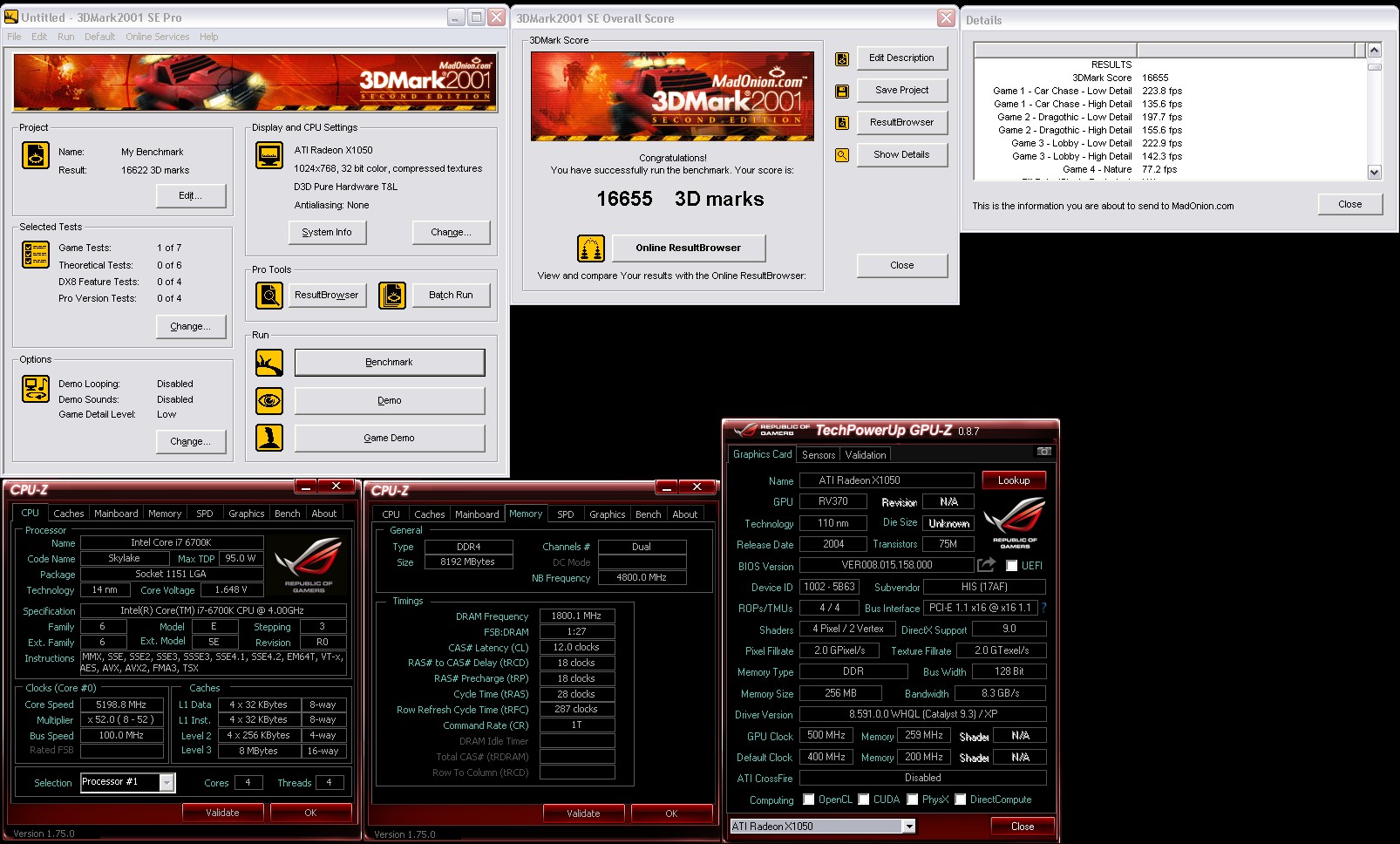Click Edit button in Project section
The image size is (1400, 844).
[x=191, y=196]
